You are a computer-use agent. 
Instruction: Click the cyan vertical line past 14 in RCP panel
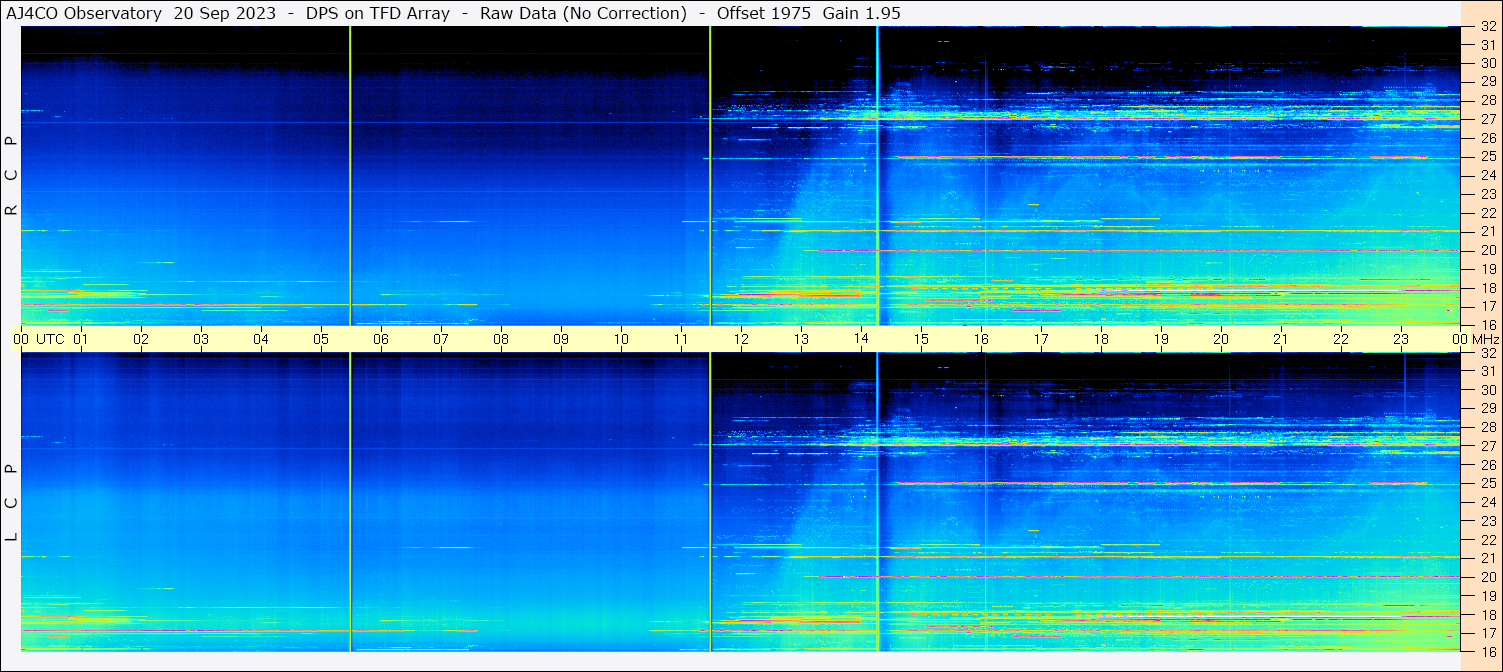pyautogui.click(x=877, y=176)
